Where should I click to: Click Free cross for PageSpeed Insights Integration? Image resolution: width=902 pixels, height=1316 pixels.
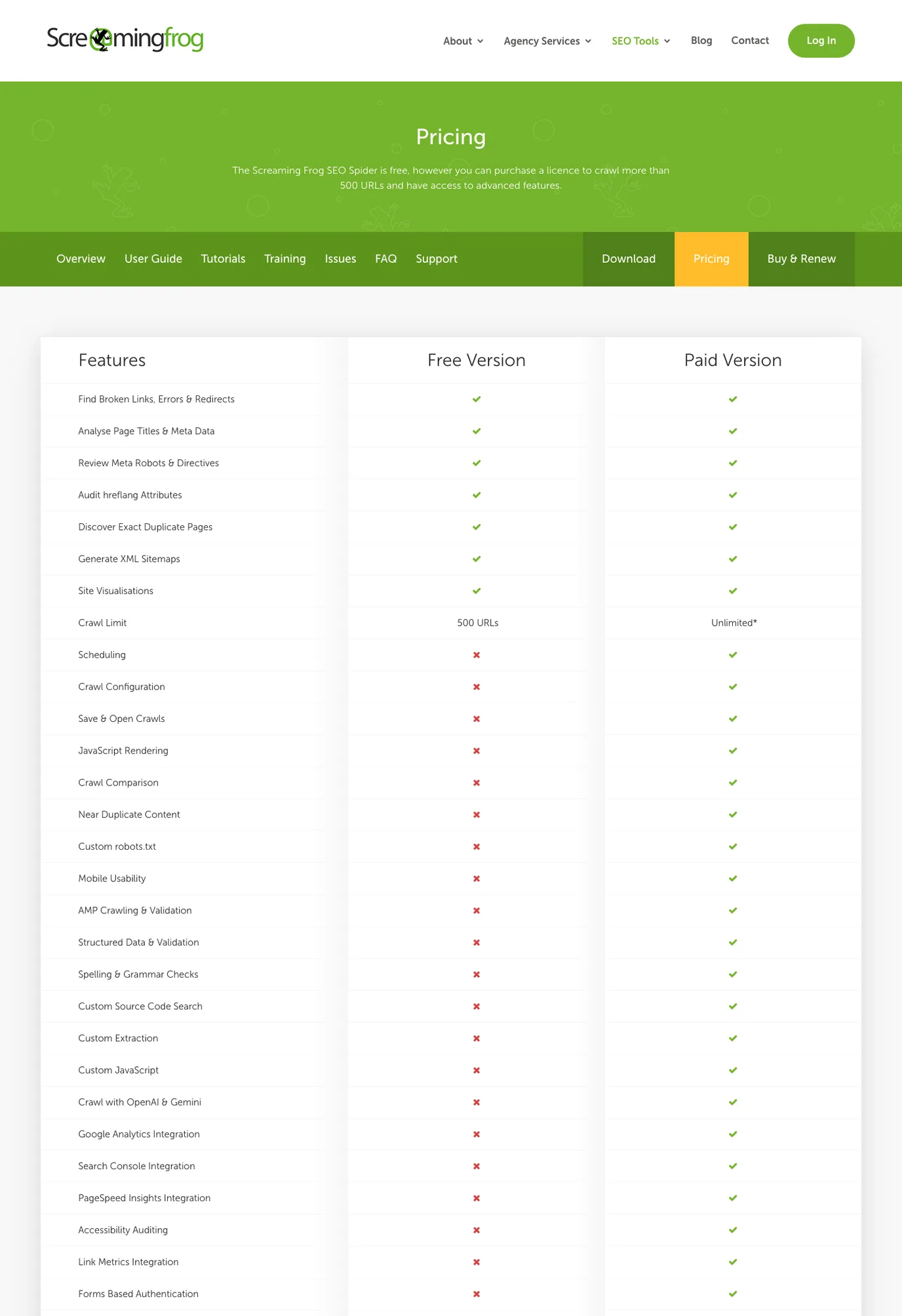477,1198
